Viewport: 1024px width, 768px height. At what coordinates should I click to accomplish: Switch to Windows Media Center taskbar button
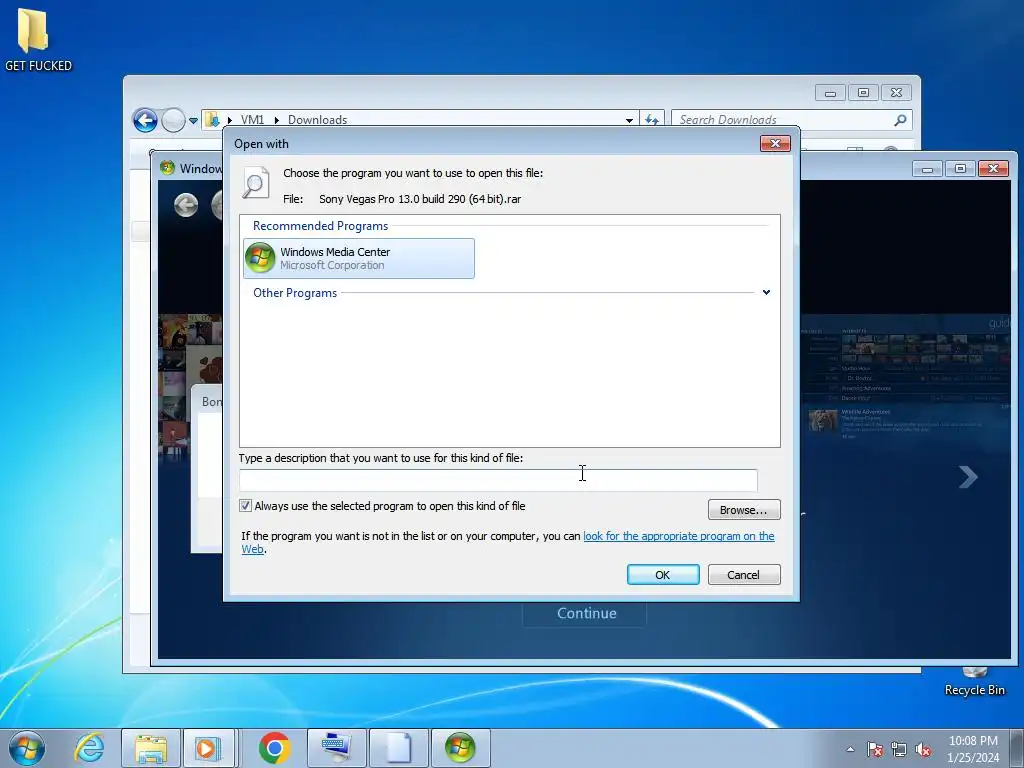tap(460, 748)
